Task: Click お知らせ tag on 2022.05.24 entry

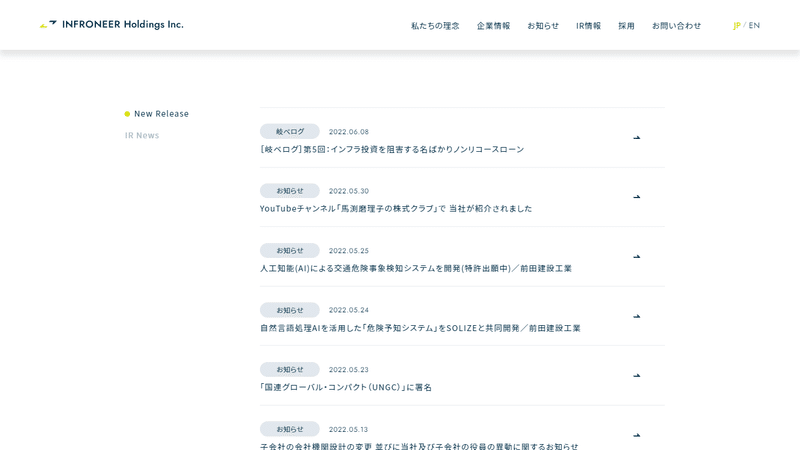Action: coord(290,310)
